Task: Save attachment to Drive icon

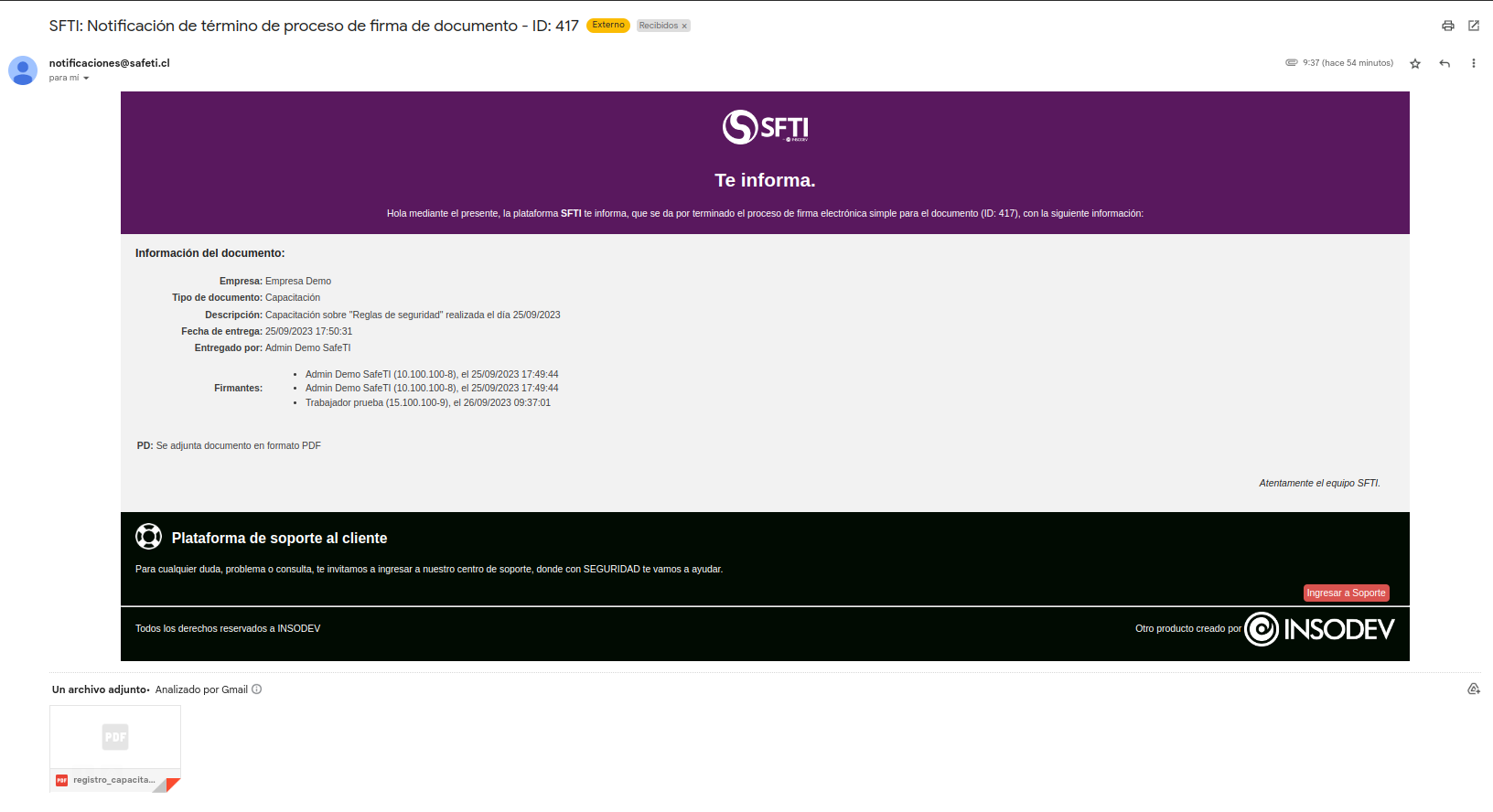Action: pyautogui.click(x=1474, y=689)
